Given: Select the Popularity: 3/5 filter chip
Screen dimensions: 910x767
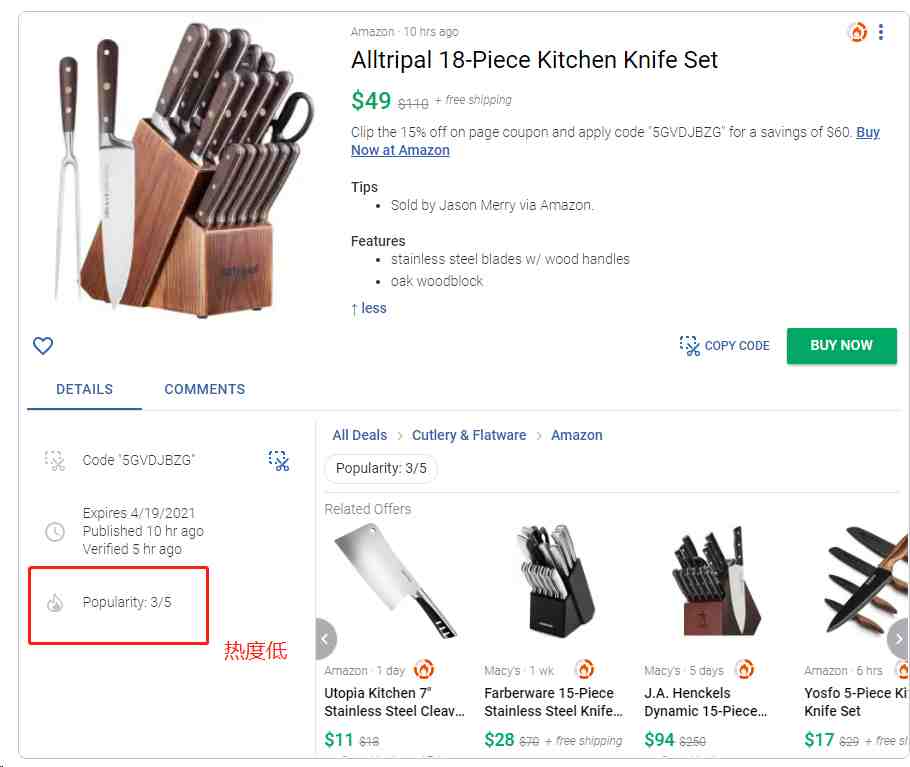Looking at the screenshot, I should (381, 468).
